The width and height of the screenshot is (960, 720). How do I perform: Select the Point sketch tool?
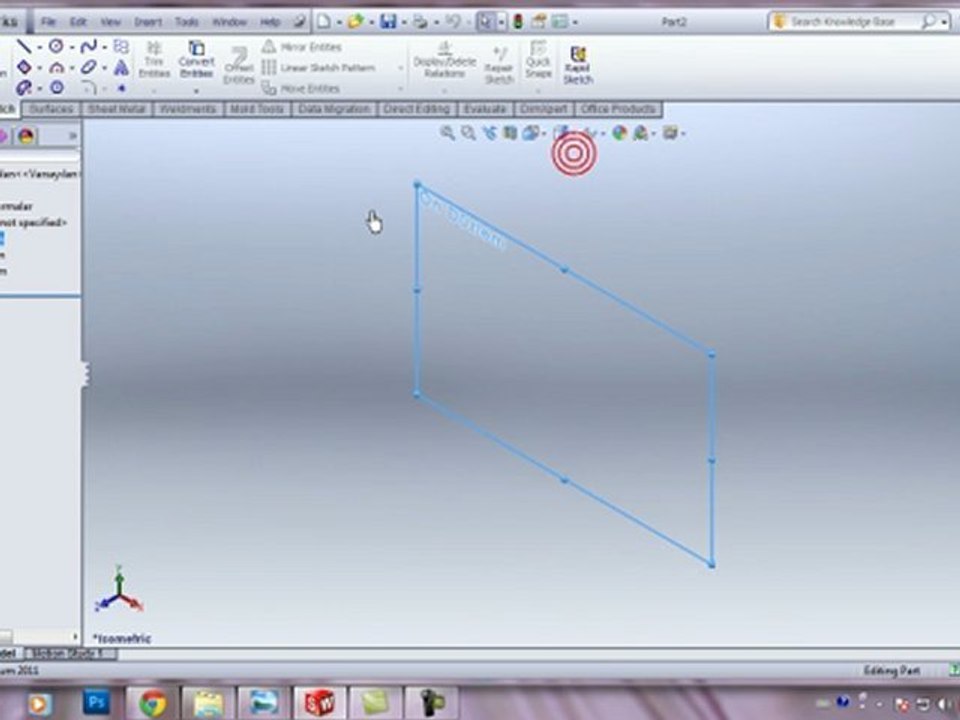tap(121, 88)
